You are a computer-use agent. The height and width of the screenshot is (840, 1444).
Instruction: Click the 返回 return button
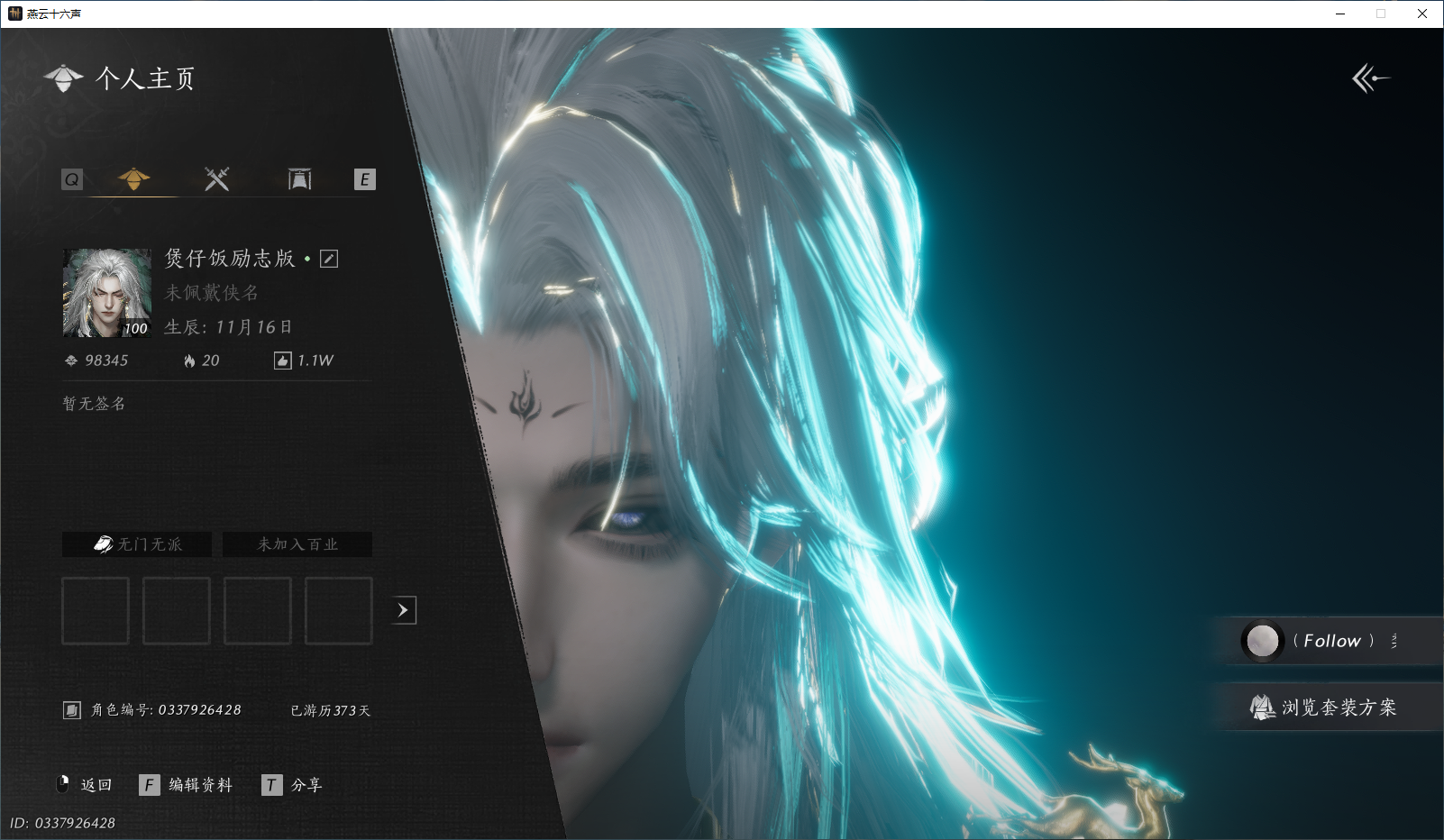point(84,785)
